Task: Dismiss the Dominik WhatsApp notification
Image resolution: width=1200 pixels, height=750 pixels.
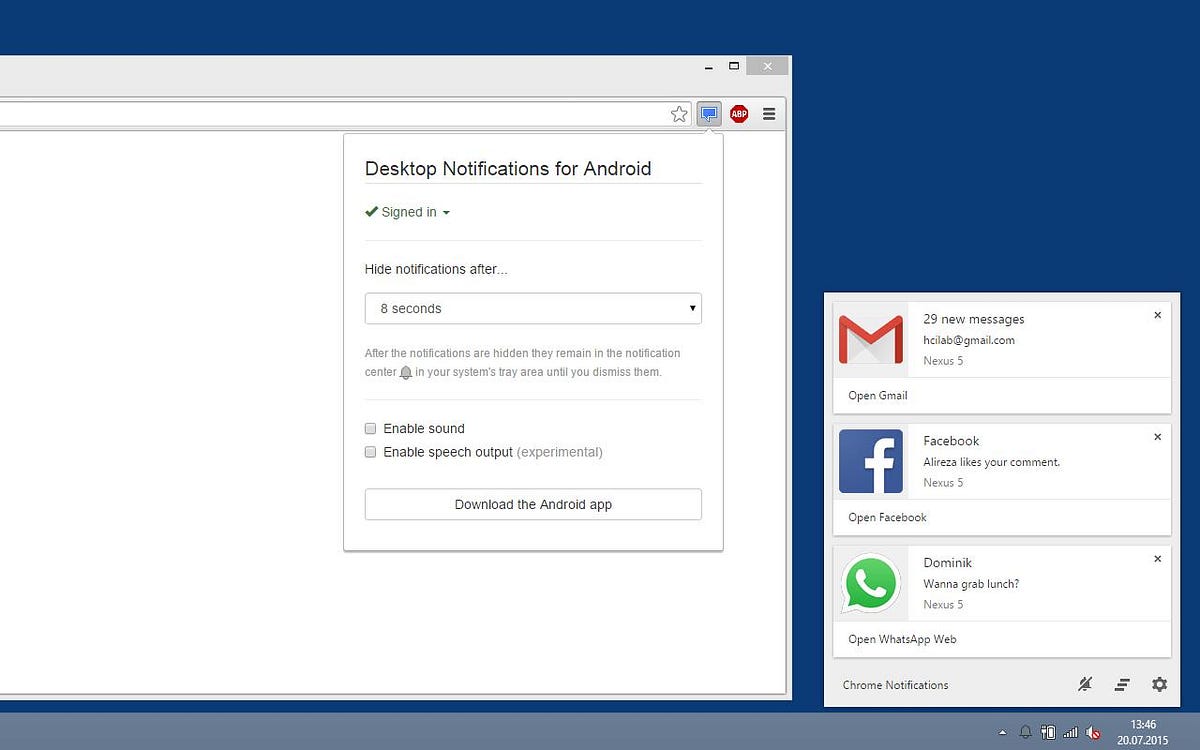Action: (1157, 559)
